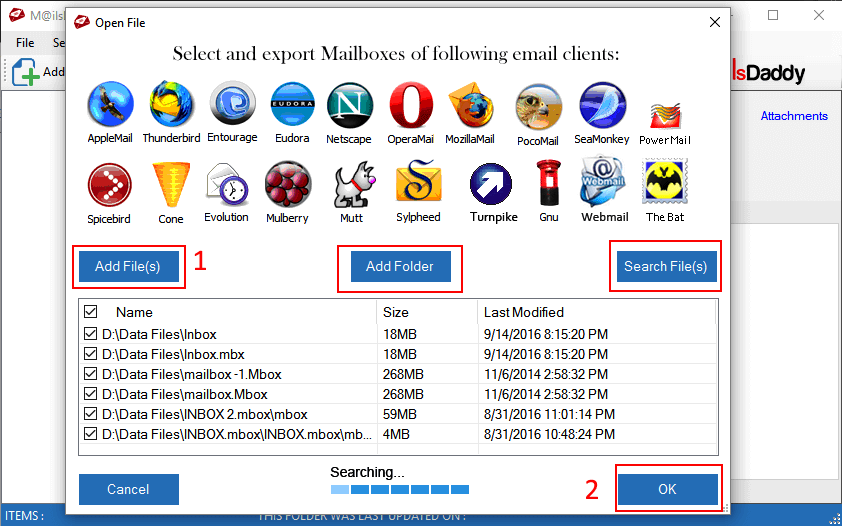Click the PowerMail client icon
The height and width of the screenshot is (526, 842).
point(665,115)
